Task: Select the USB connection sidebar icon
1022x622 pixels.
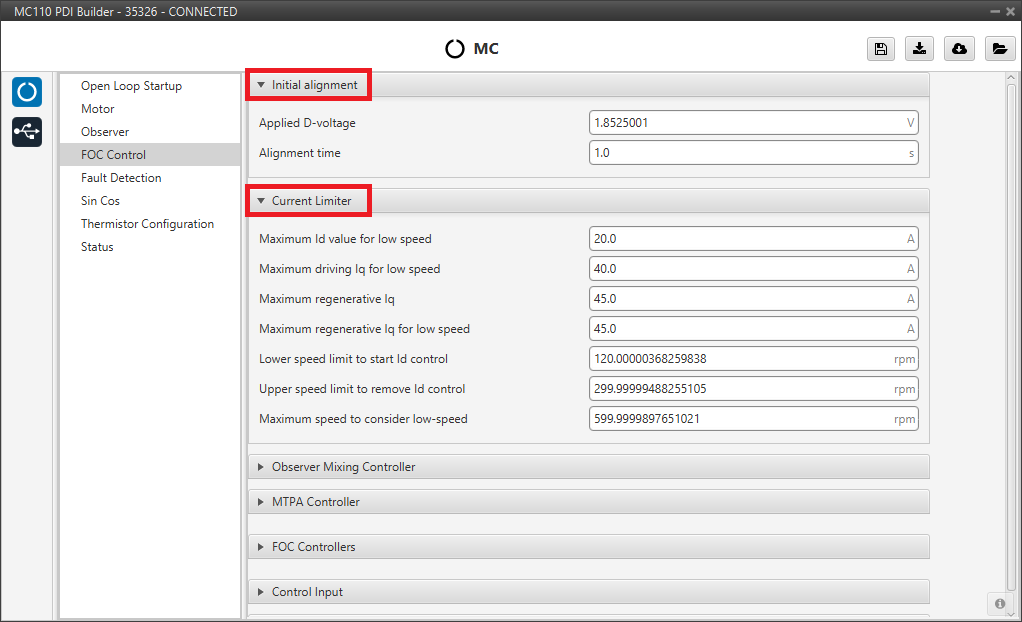Action: (x=27, y=131)
